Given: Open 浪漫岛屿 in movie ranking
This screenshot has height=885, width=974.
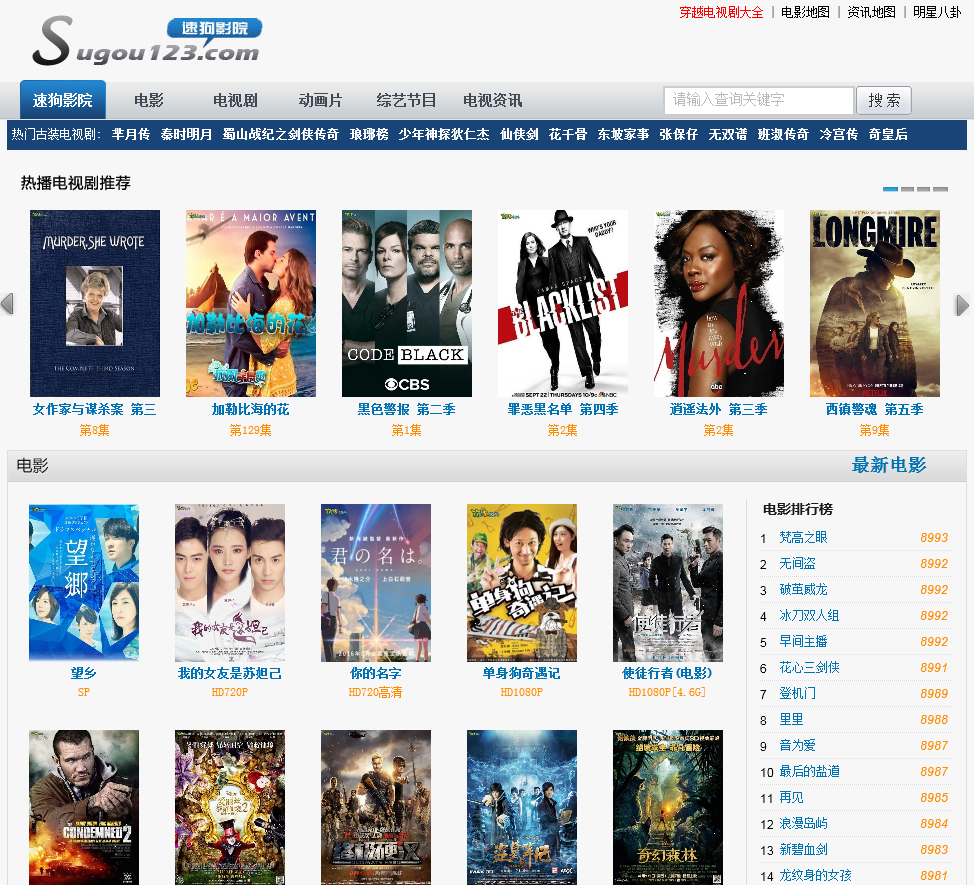Looking at the screenshot, I should pyautogui.click(x=803, y=824).
